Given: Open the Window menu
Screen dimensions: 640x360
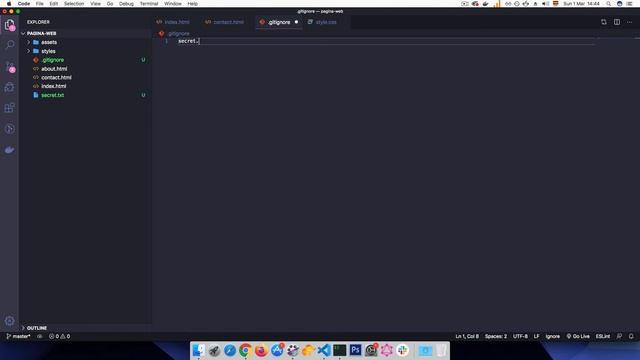Looking at the screenshot, I should pos(173,4).
